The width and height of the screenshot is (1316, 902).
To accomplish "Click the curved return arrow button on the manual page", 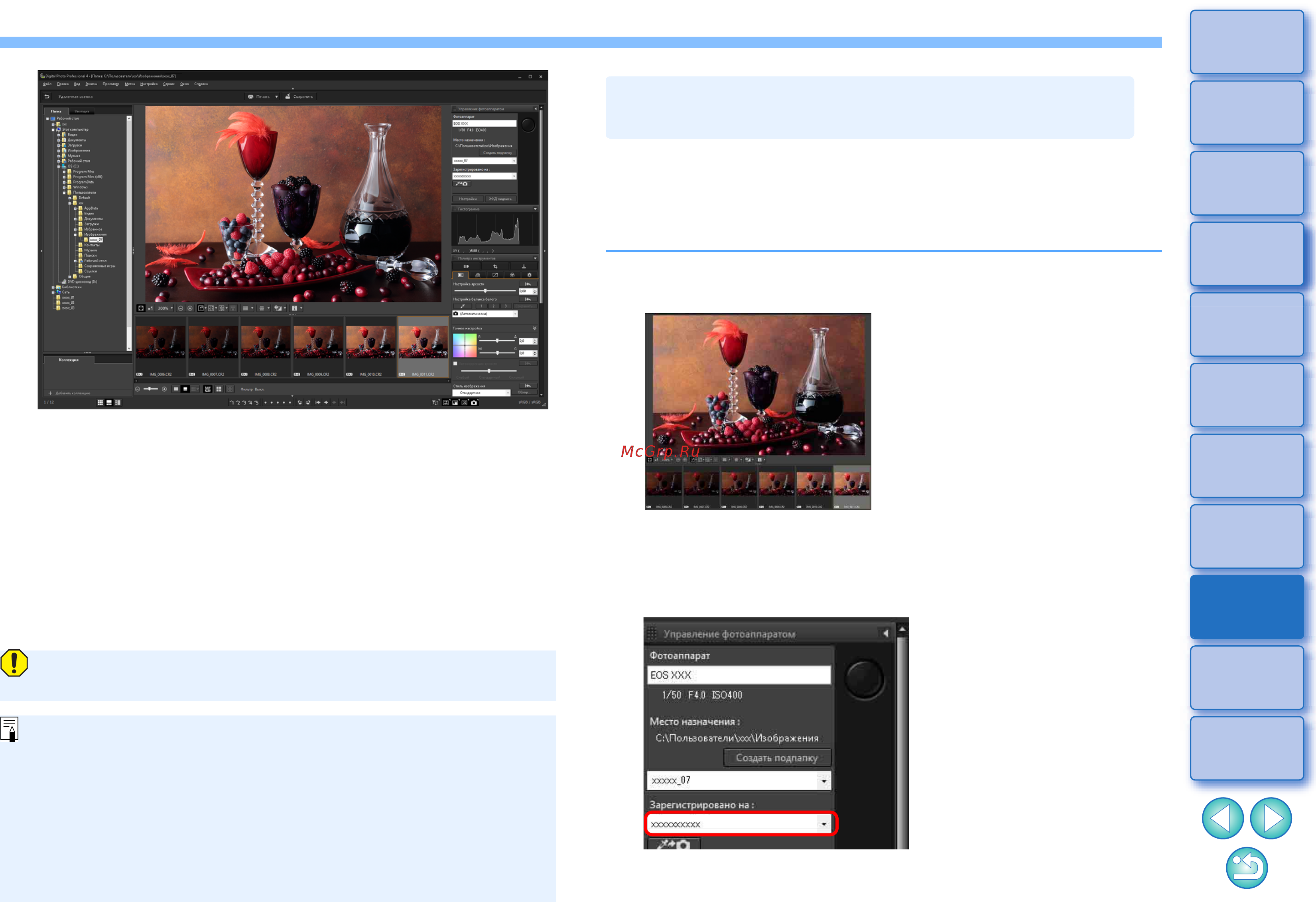I will (1246, 867).
